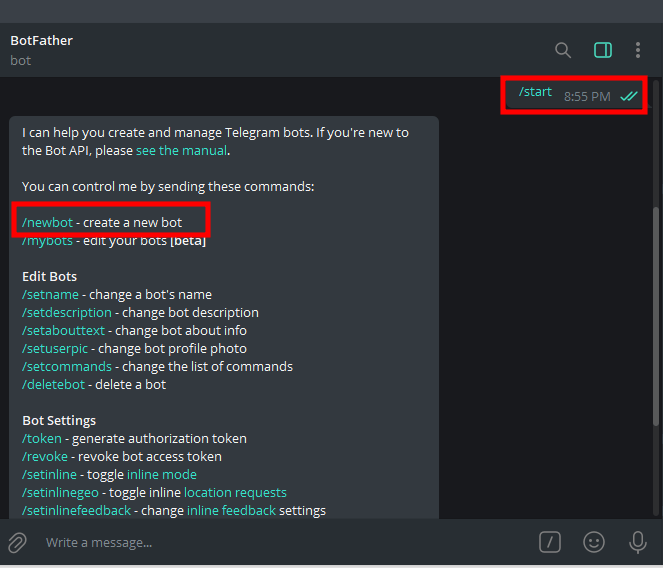Click the 8:55 PM message timestamp
The image size is (663, 568).
[x=587, y=97]
